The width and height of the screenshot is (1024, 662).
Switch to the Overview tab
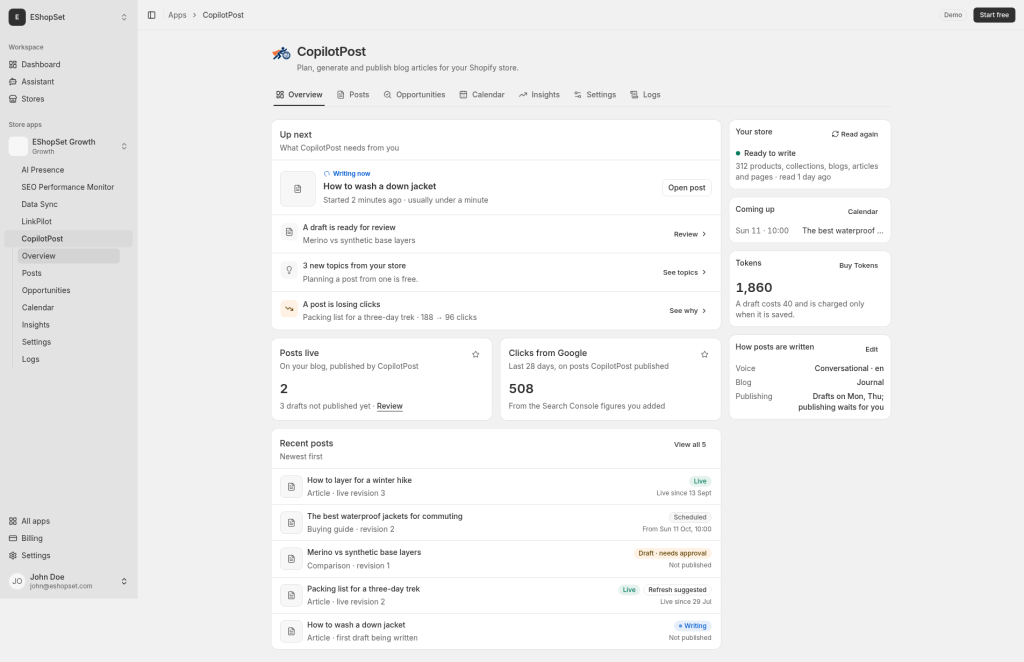pos(299,95)
